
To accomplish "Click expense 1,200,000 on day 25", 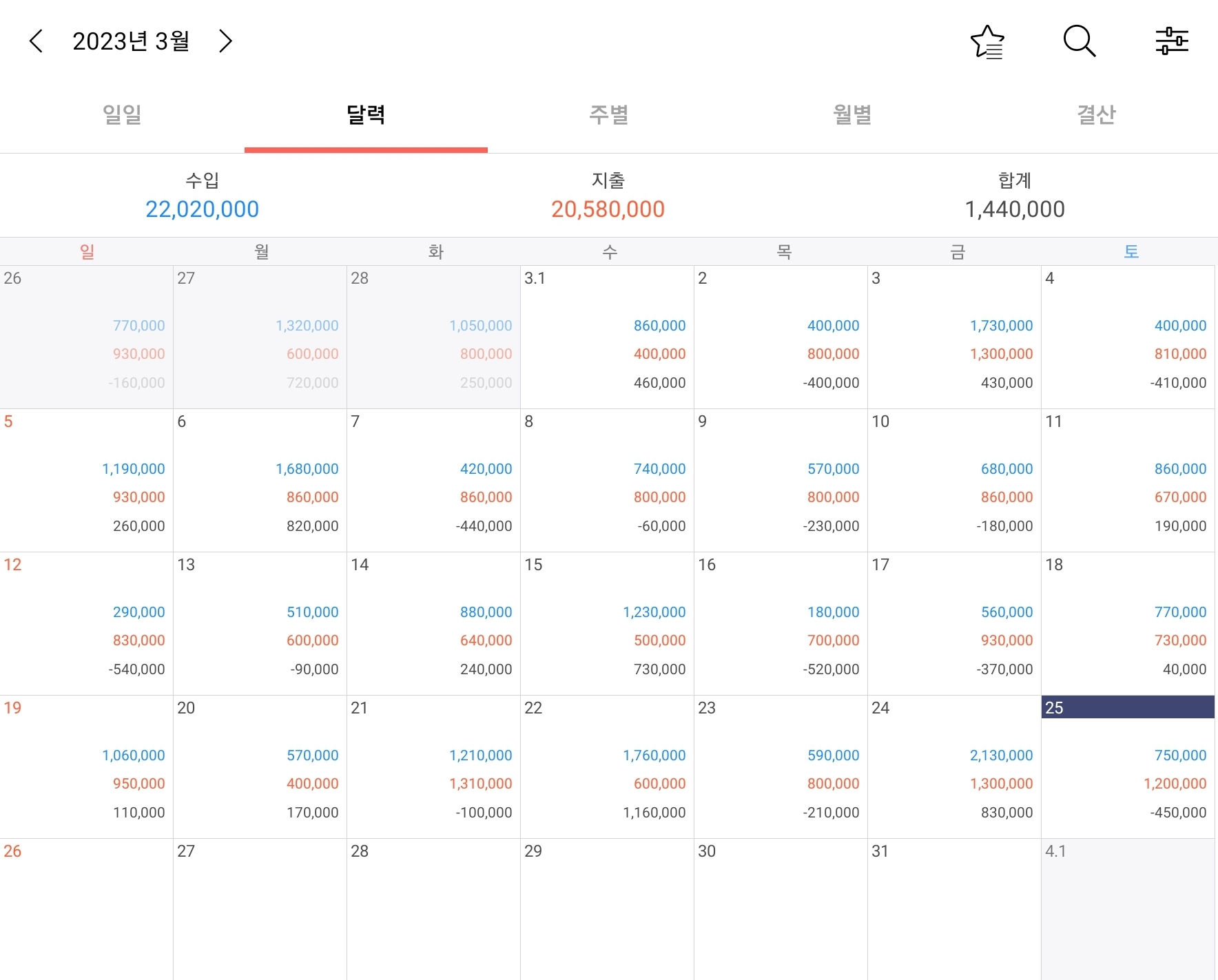I will [1175, 784].
